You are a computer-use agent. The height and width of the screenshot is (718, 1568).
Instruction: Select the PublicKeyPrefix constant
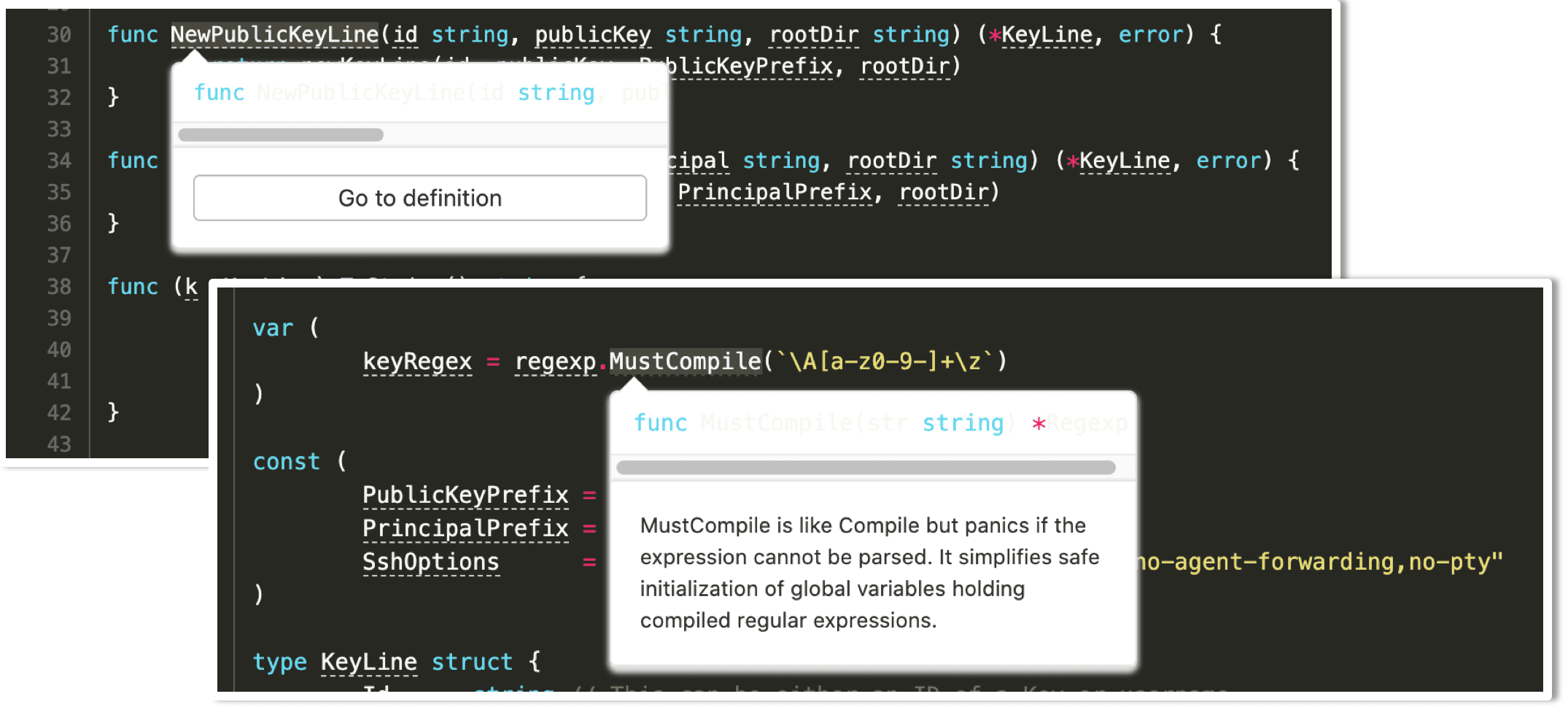pyautogui.click(x=465, y=495)
